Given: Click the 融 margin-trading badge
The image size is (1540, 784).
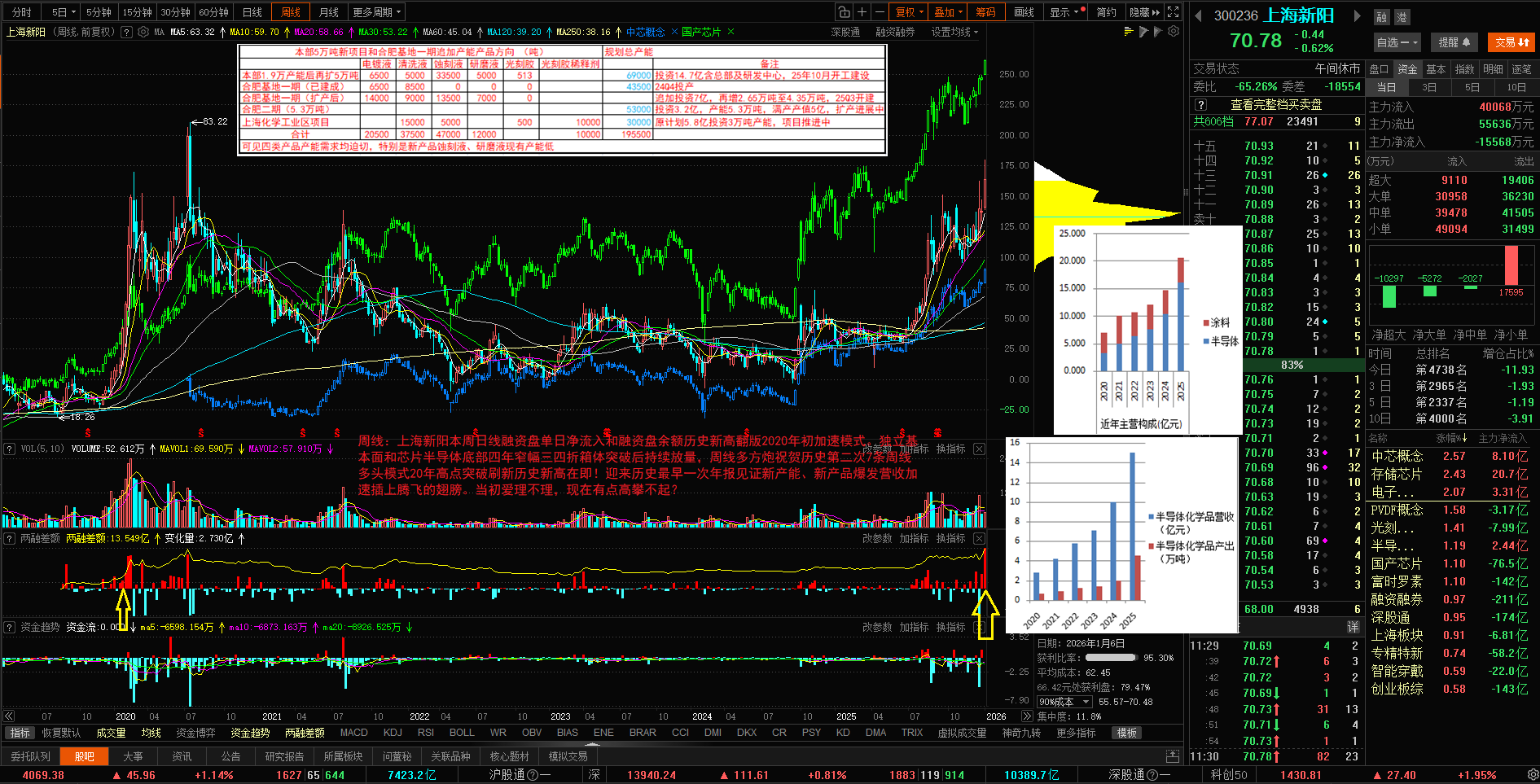Looking at the screenshot, I should [1382, 17].
